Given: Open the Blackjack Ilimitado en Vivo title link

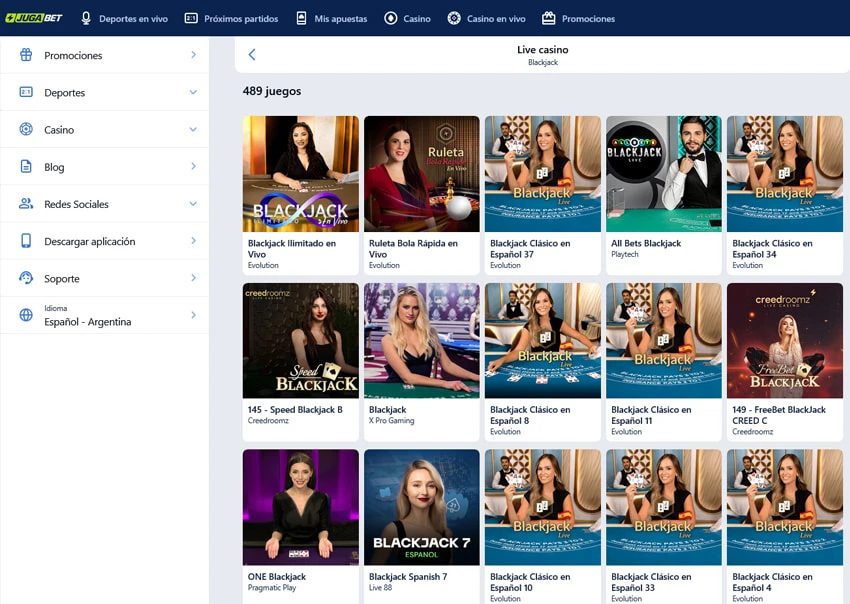Looking at the screenshot, I should click(292, 248).
